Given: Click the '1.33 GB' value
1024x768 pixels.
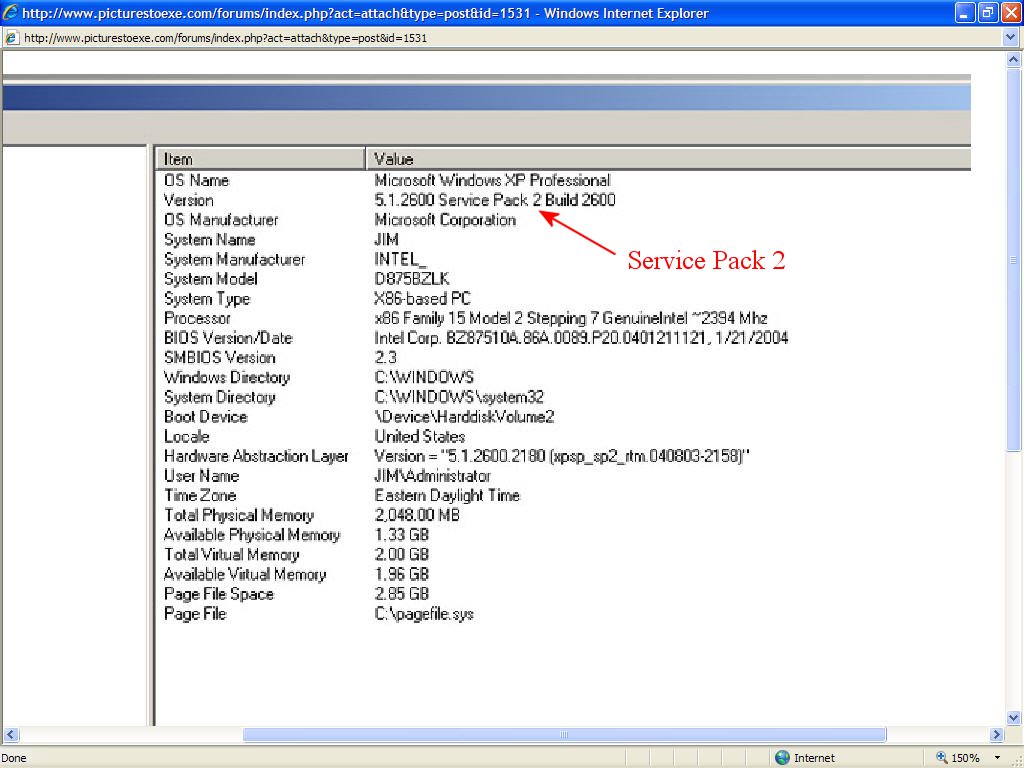Looking at the screenshot, I should click(402, 535).
